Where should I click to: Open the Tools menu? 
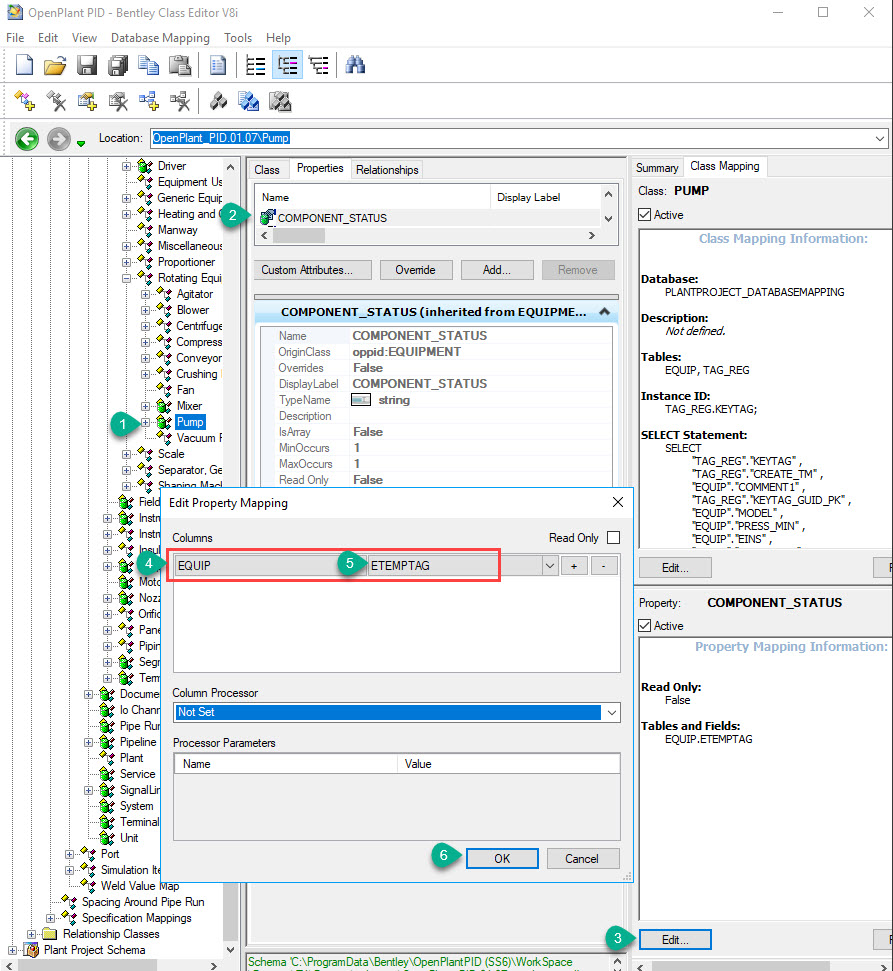(238, 38)
